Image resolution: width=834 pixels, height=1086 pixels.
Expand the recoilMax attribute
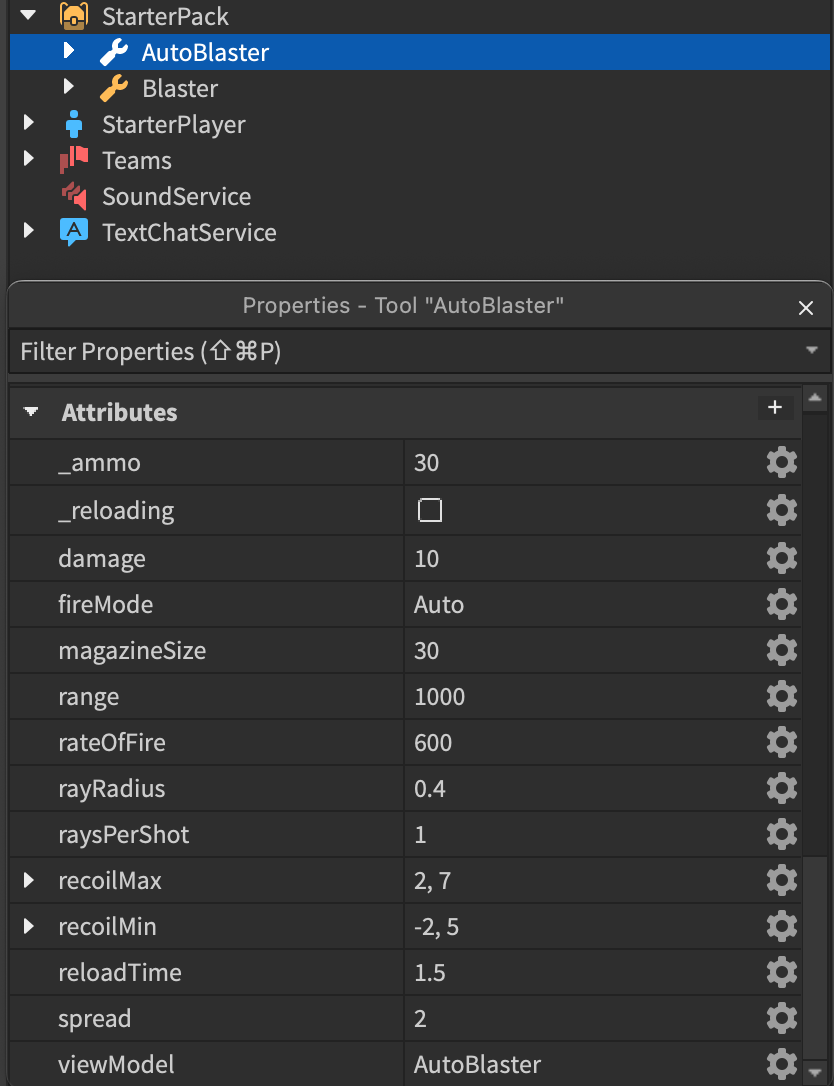click(x=29, y=880)
